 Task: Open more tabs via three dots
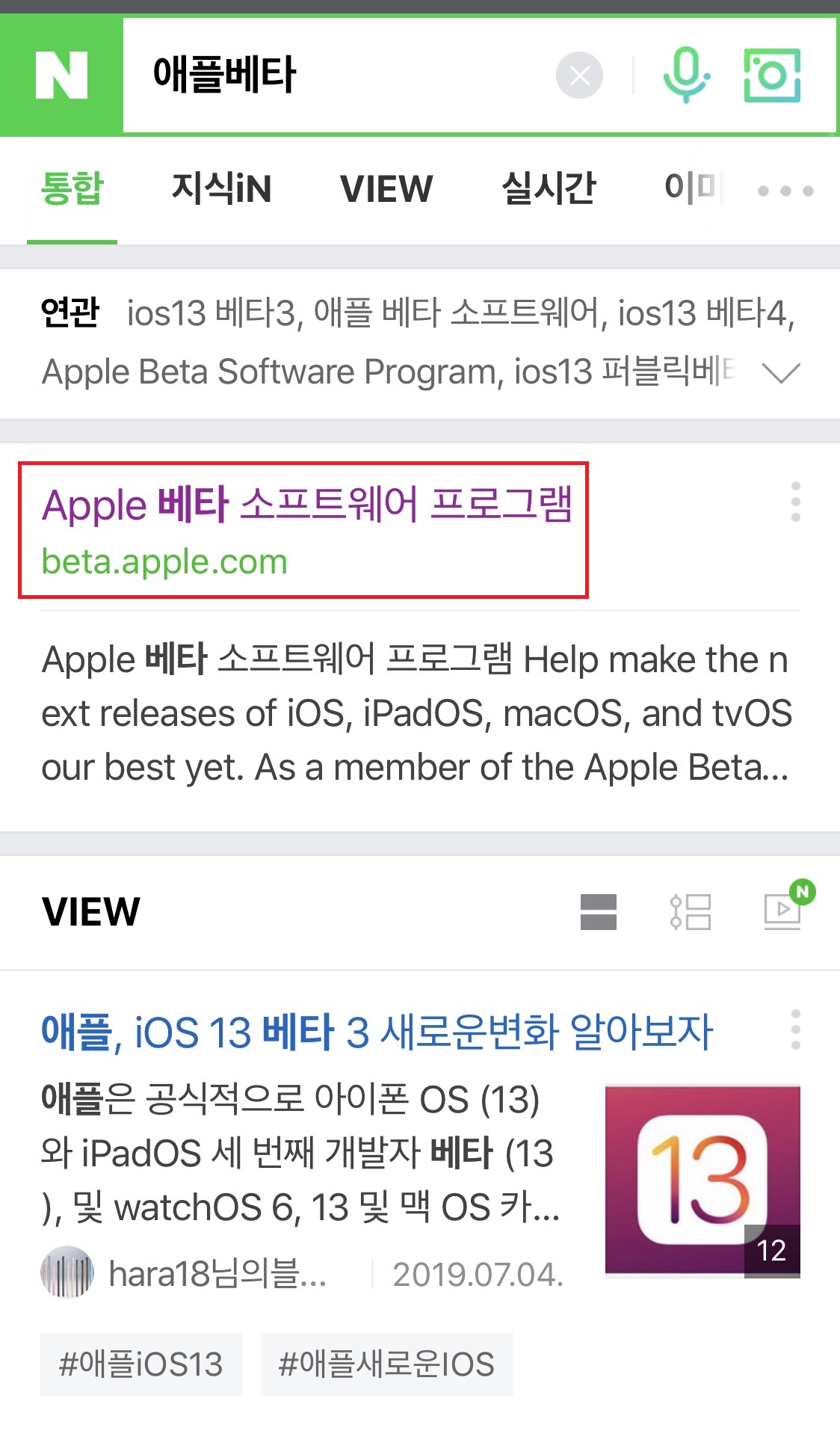[785, 191]
